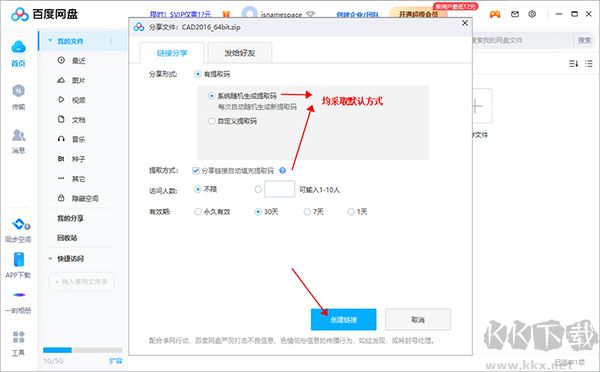Screen dimensions: 600x372
Task: Click the 搜索 button in search box
Action: tap(584, 40)
